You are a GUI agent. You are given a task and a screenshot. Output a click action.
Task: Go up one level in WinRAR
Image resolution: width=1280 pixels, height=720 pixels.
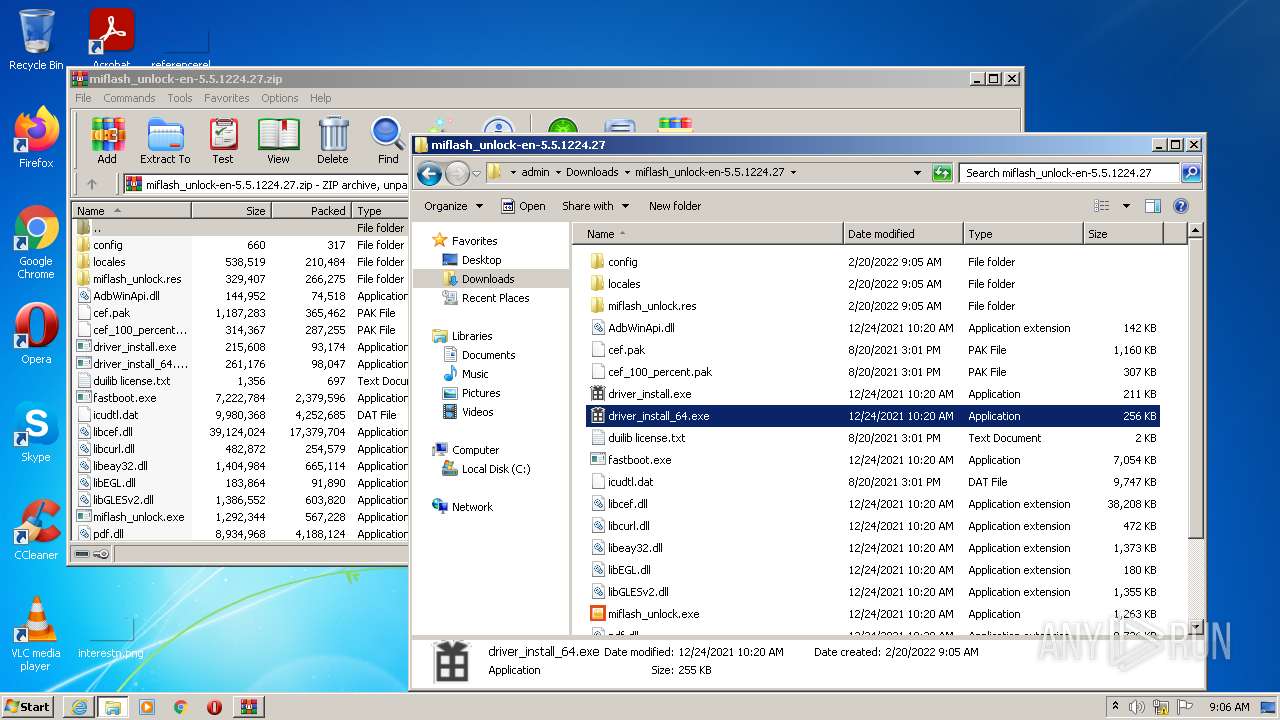(92, 184)
